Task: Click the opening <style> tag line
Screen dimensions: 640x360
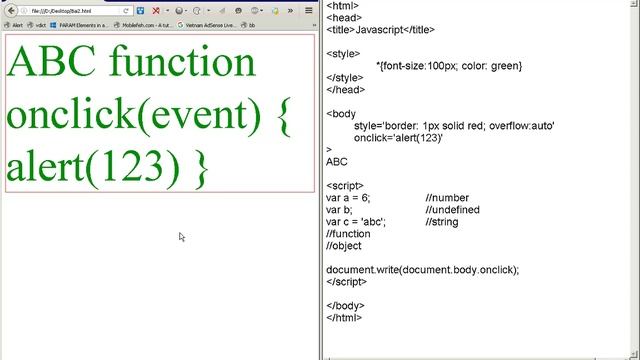Action: pyautogui.click(x=343, y=53)
